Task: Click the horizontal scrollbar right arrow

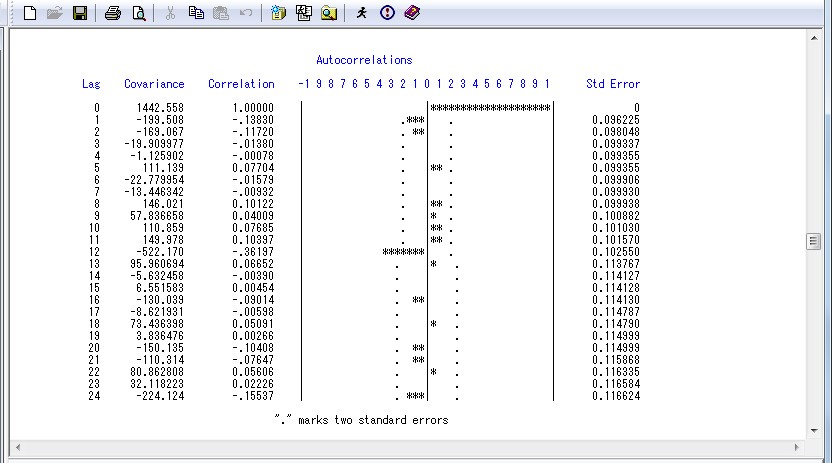Action: tap(797, 445)
